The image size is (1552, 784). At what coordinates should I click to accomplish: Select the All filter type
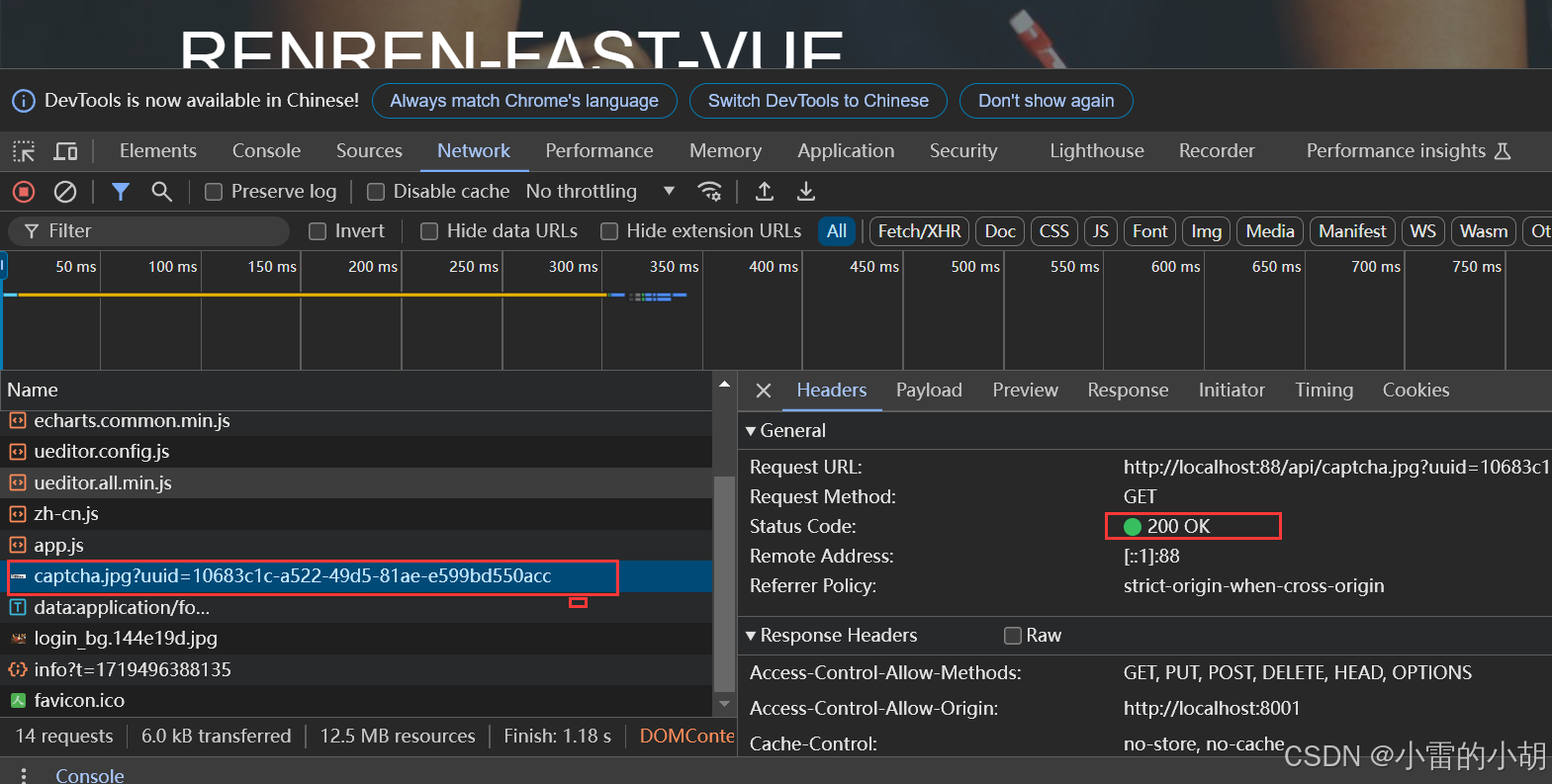click(x=837, y=231)
